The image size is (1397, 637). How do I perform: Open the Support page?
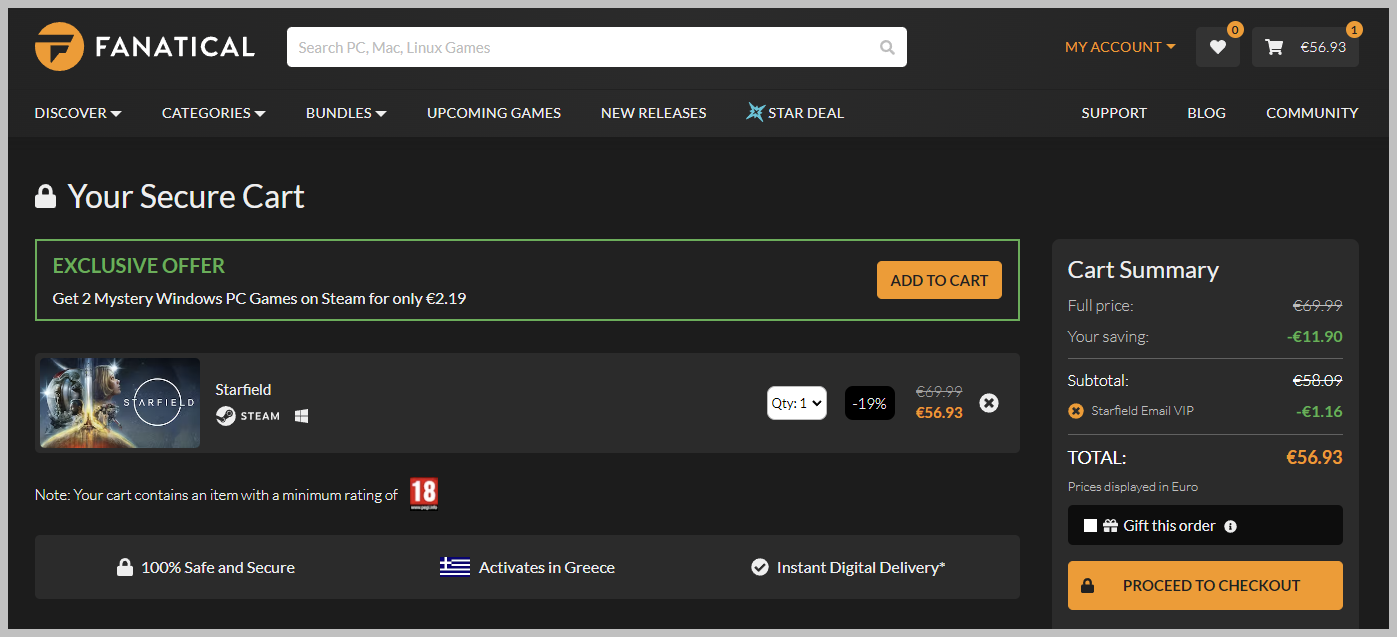click(1114, 113)
